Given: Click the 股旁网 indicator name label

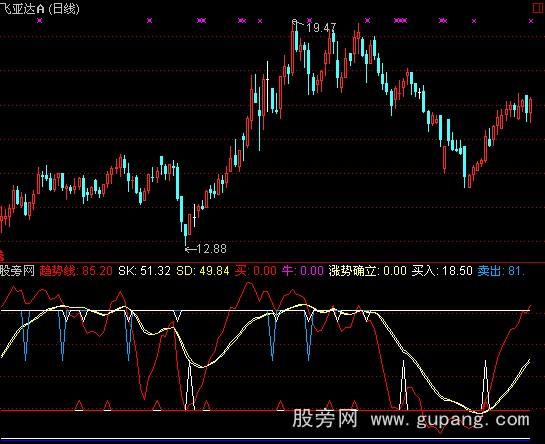Looking at the screenshot, I should tap(17, 271).
